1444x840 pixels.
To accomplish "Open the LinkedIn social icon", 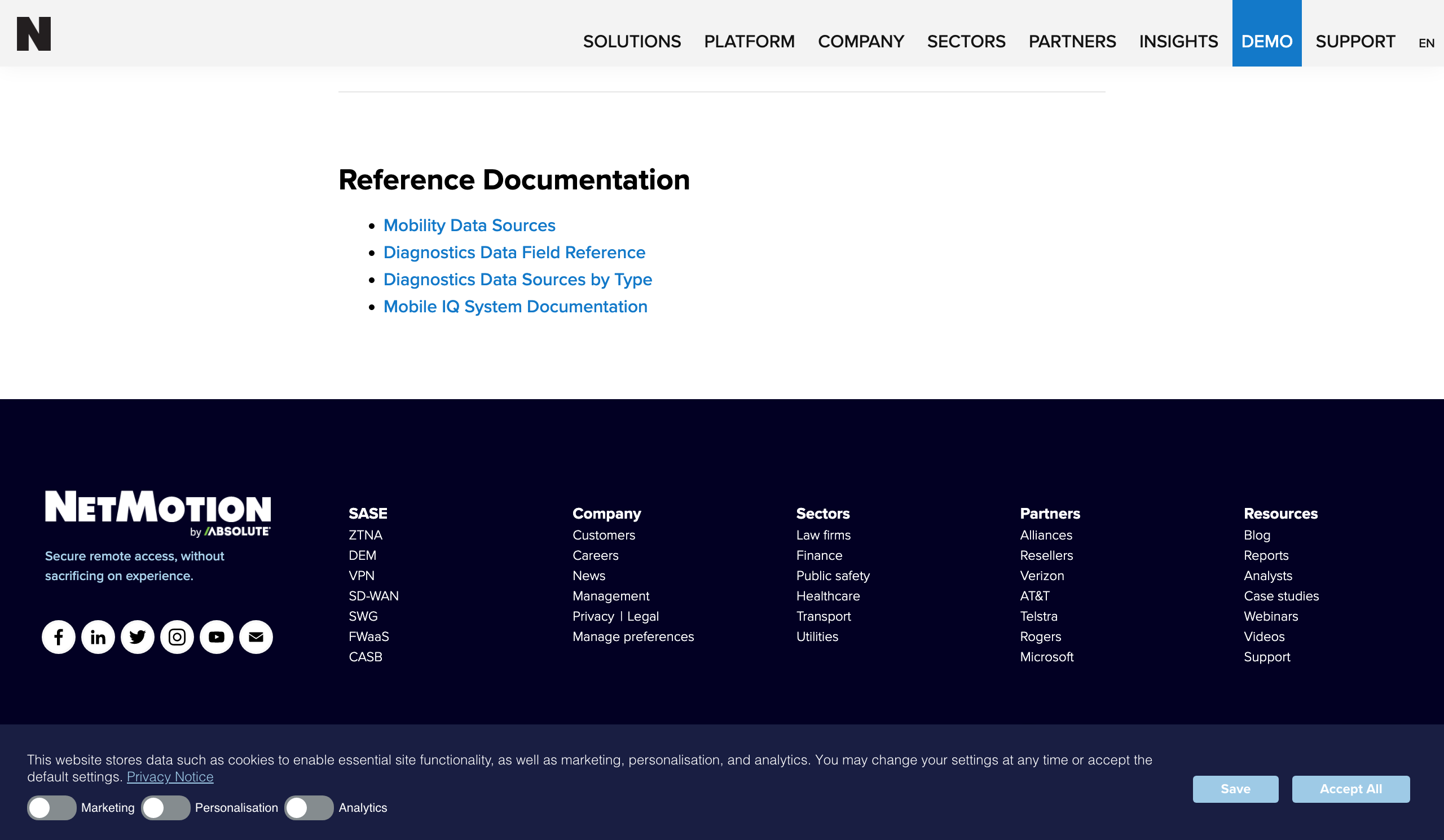I will click(98, 636).
